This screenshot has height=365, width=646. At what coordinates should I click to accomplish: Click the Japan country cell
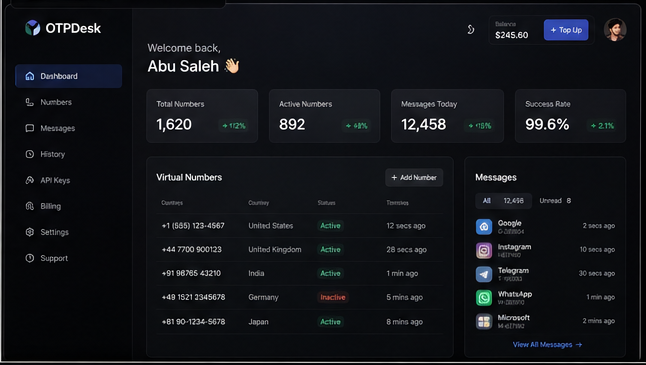(x=258, y=322)
